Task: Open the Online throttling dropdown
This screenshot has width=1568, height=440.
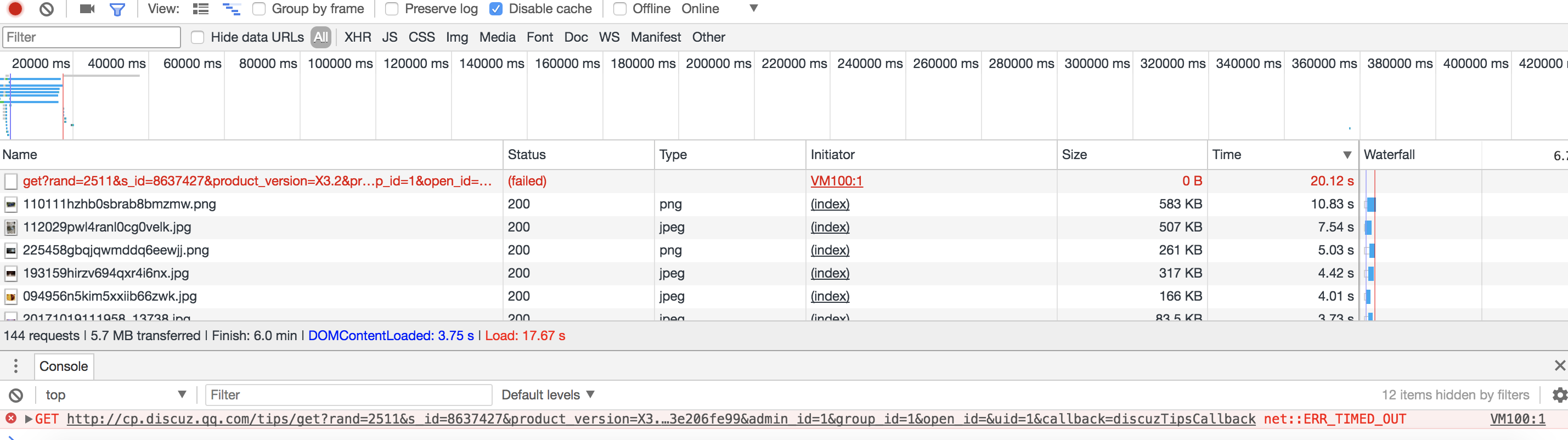Action: click(719, 9)
